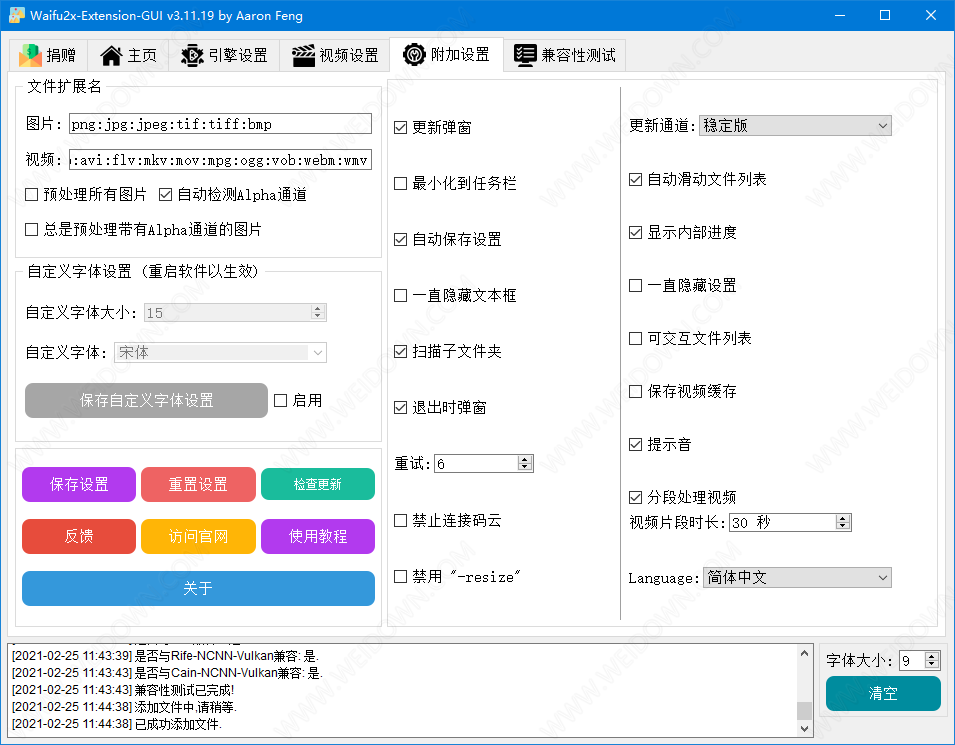Uncheck 分段处理视频

636,497
